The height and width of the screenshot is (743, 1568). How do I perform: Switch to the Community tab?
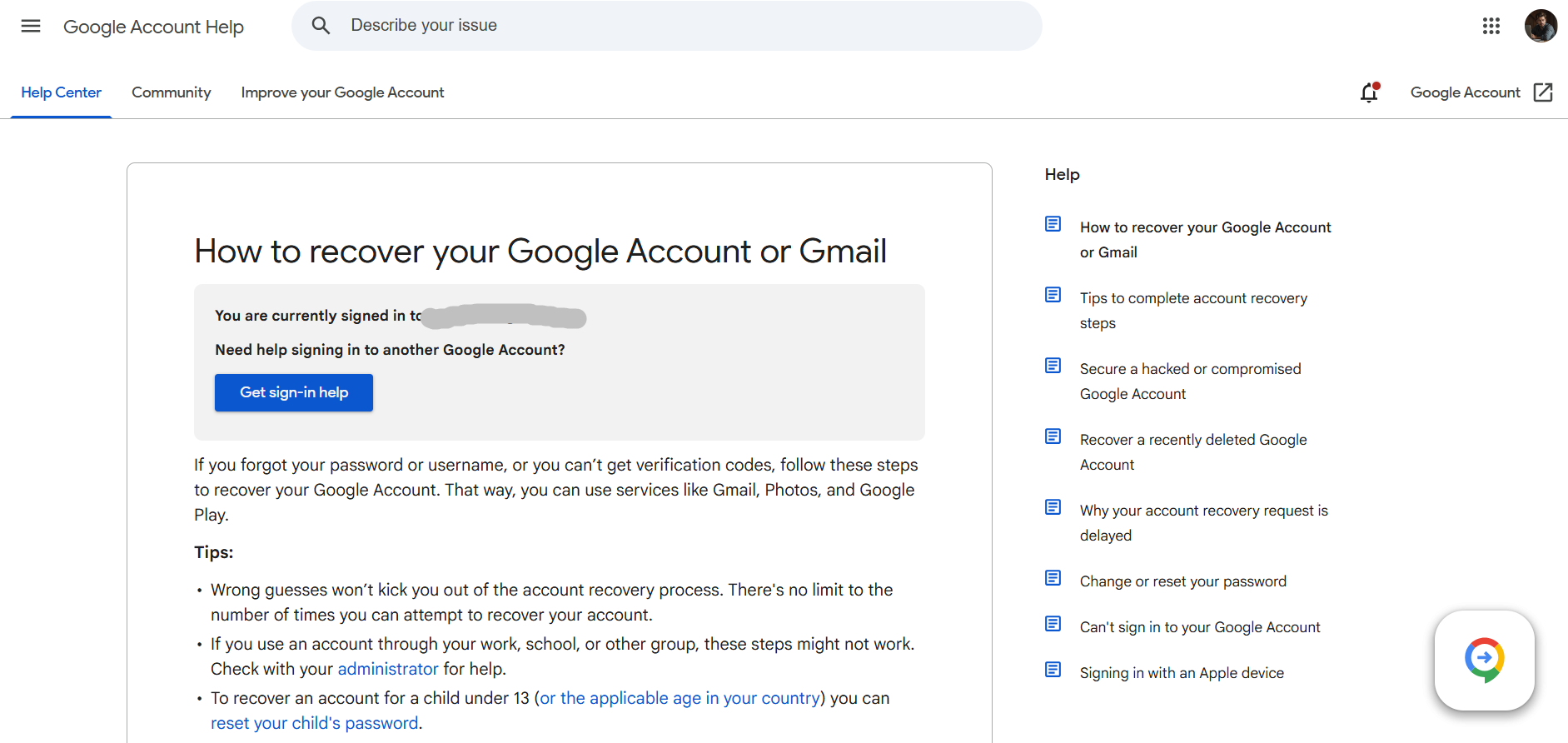(x=171, y=92)
